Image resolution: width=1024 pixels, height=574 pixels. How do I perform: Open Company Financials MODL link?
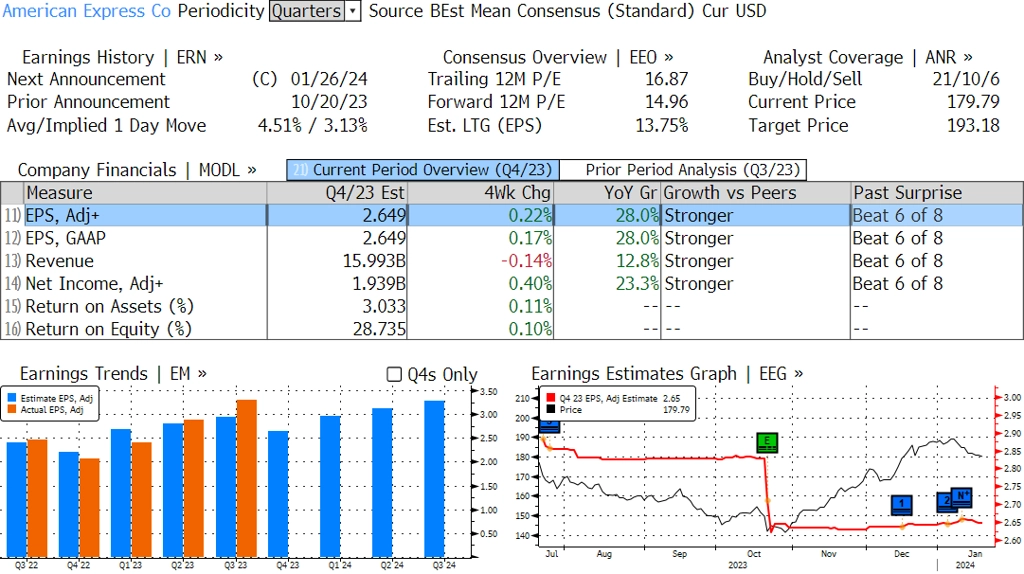(136, 170)
